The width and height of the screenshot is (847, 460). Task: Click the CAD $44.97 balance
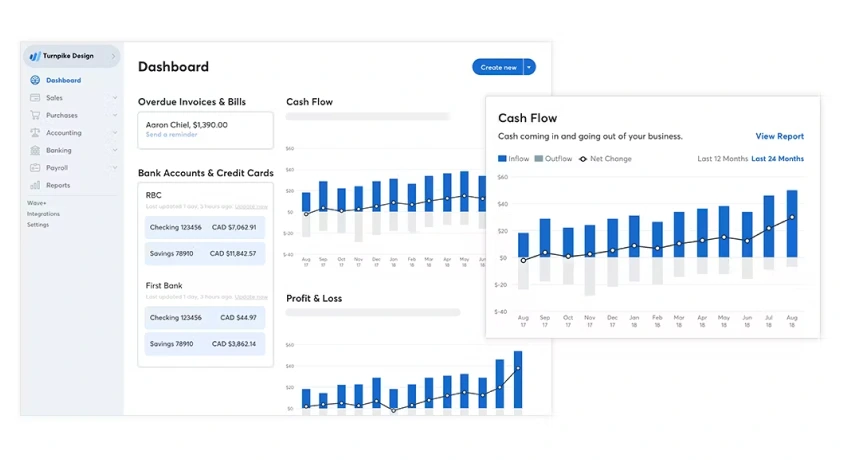pyautogui.click(x=238, y=317)
